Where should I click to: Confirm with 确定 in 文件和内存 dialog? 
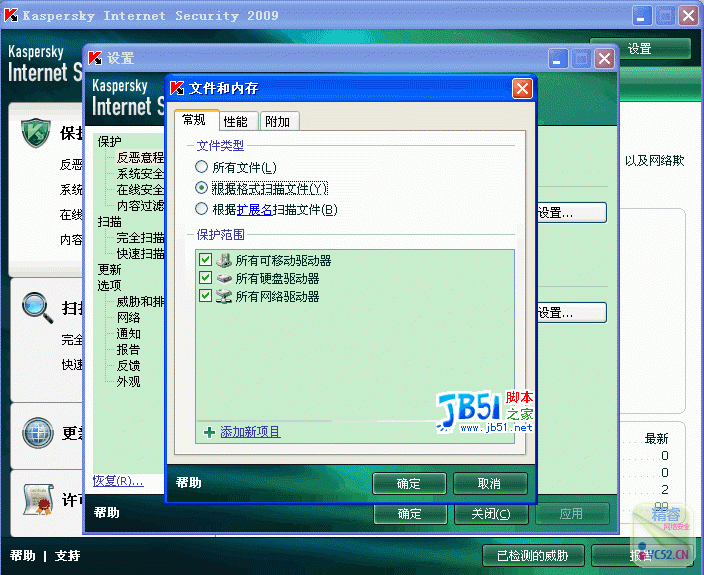409,483
